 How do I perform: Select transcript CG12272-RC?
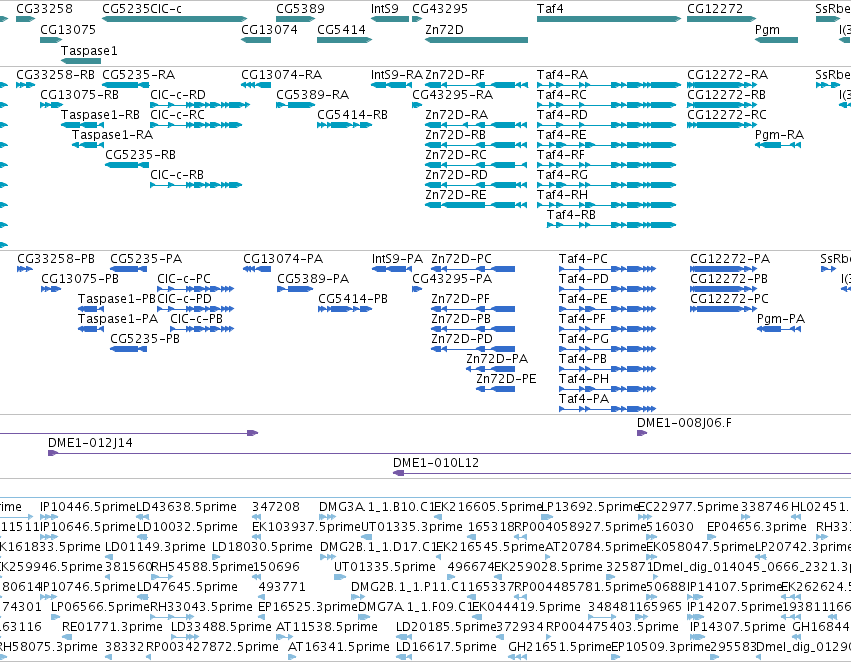[727, 115]
